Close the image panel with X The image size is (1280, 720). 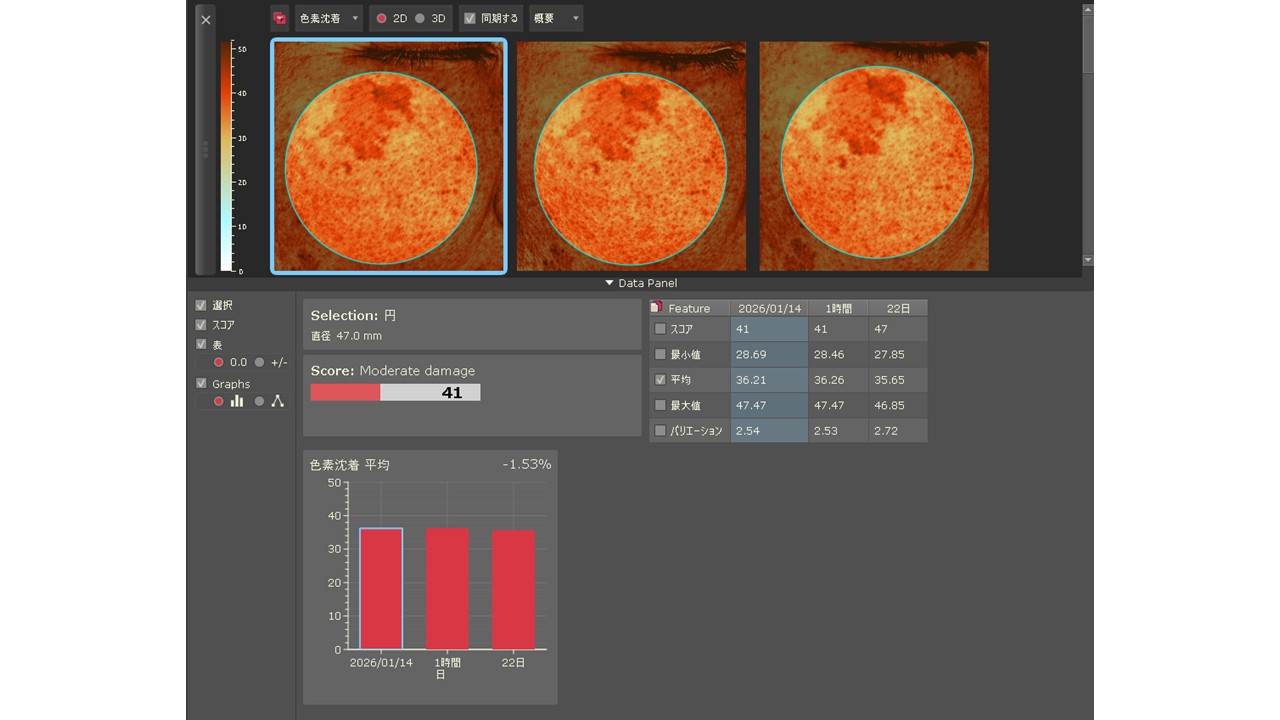[205, 20]
